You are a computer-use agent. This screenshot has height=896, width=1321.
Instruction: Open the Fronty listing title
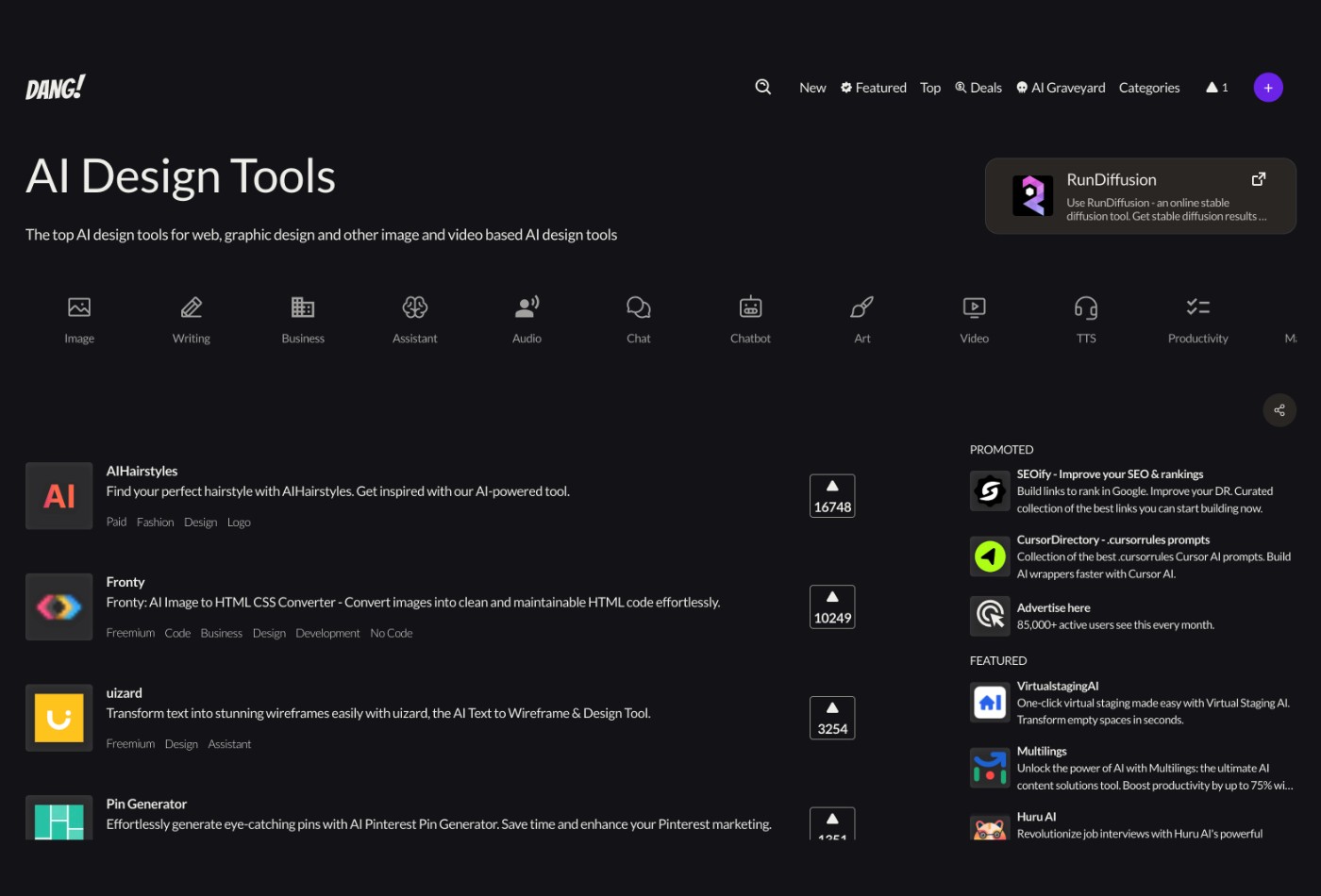(x=125, y=582)
